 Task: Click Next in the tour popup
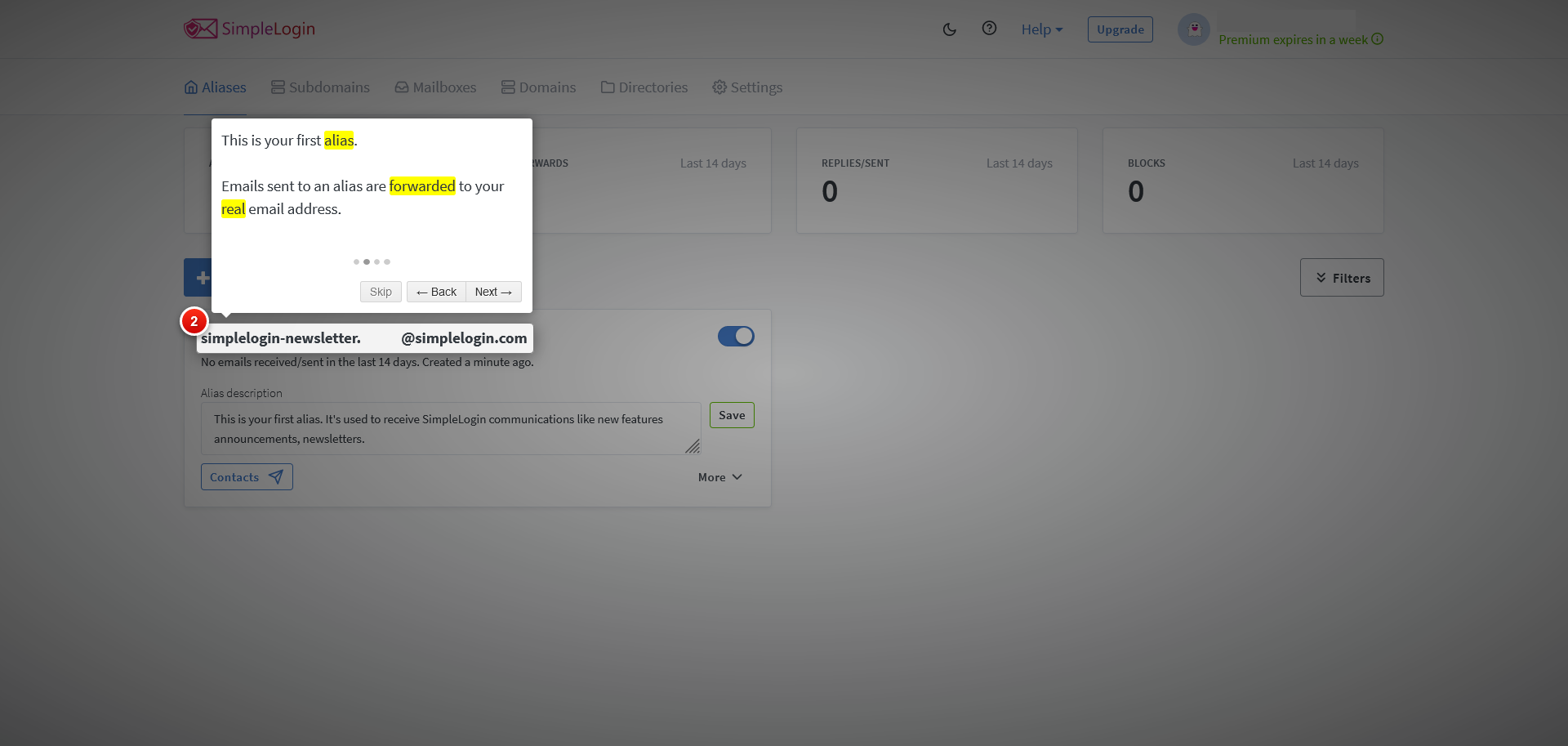tap(493, 292)
